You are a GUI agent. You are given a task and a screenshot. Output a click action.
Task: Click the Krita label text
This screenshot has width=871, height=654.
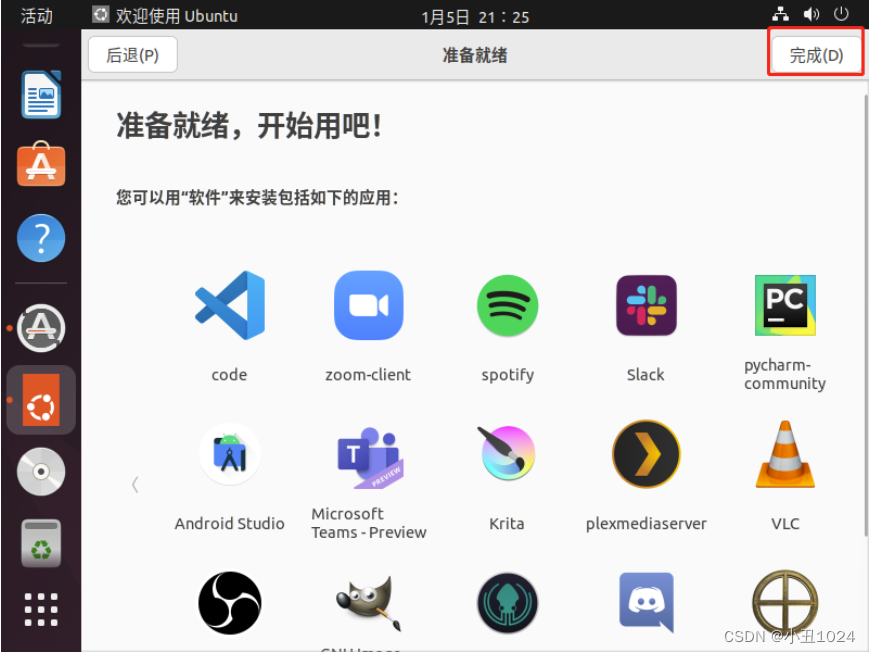[x=507, y=523]
